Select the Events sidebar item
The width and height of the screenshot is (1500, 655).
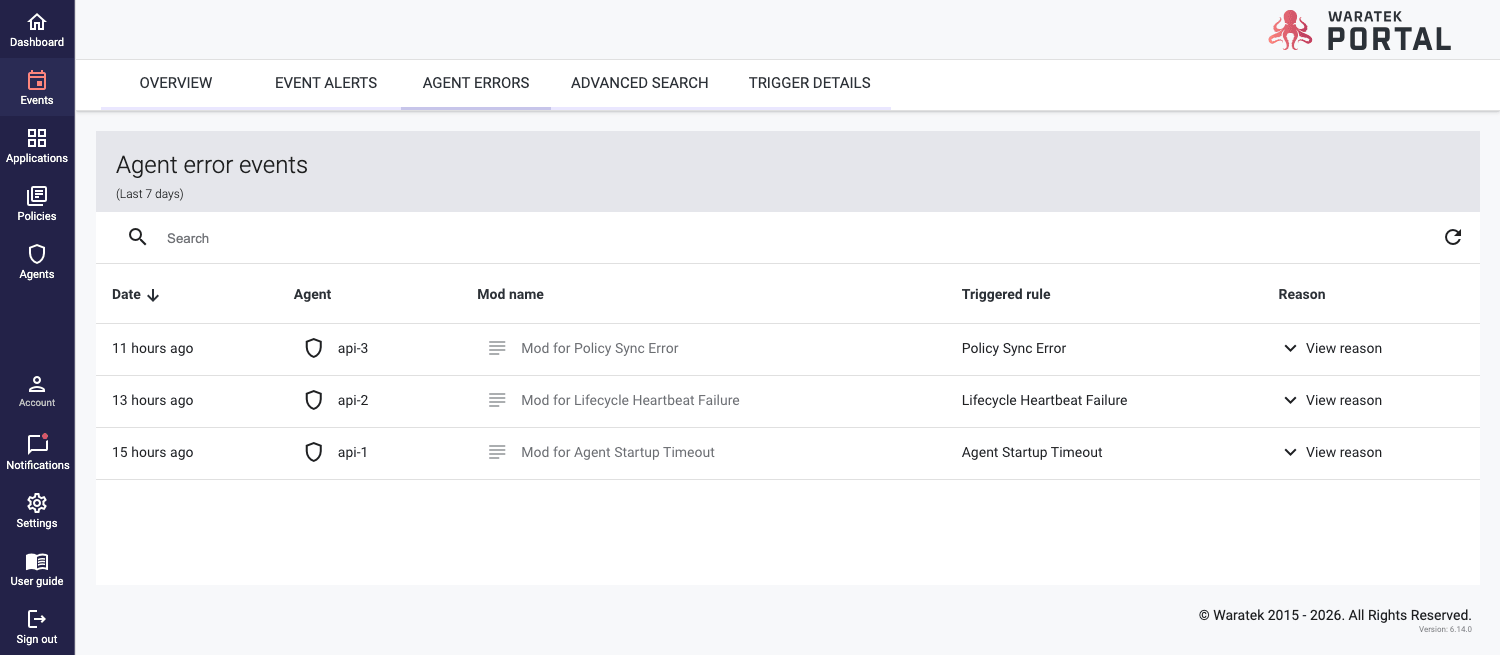pyautogui.click(x=37, y=88)
